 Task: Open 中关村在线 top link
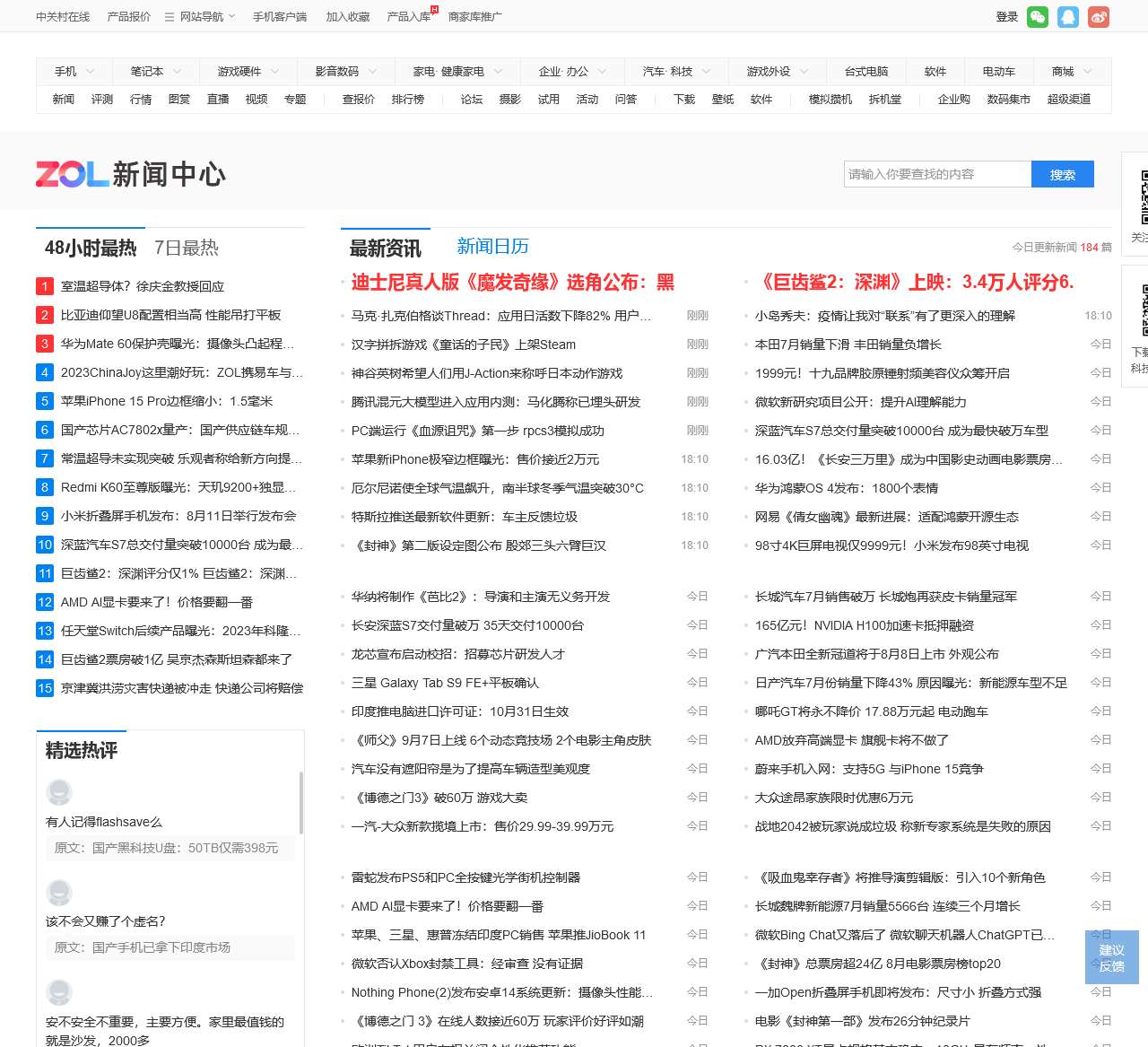[x=63, y=16]
